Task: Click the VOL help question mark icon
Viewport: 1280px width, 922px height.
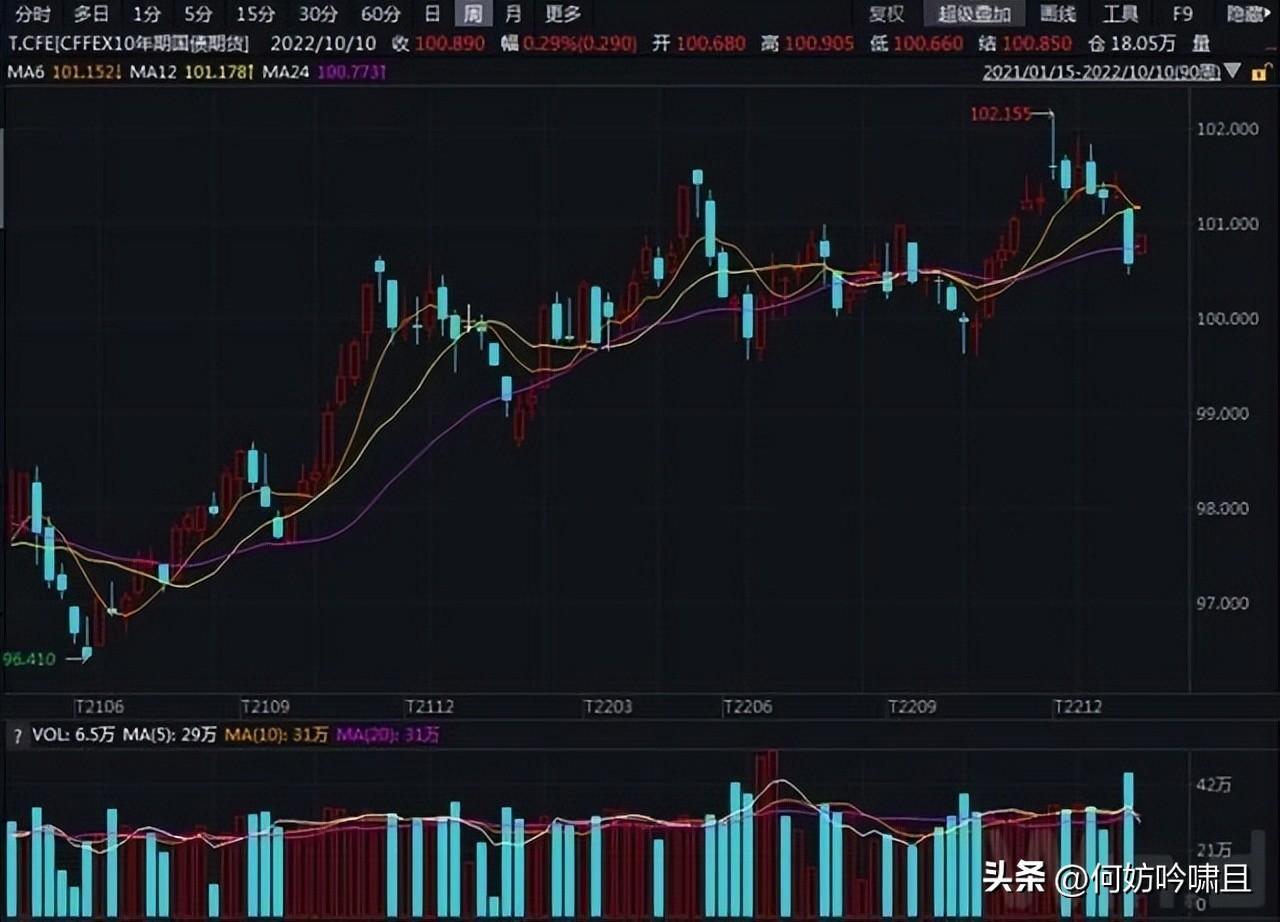Action: click(16, 735)
